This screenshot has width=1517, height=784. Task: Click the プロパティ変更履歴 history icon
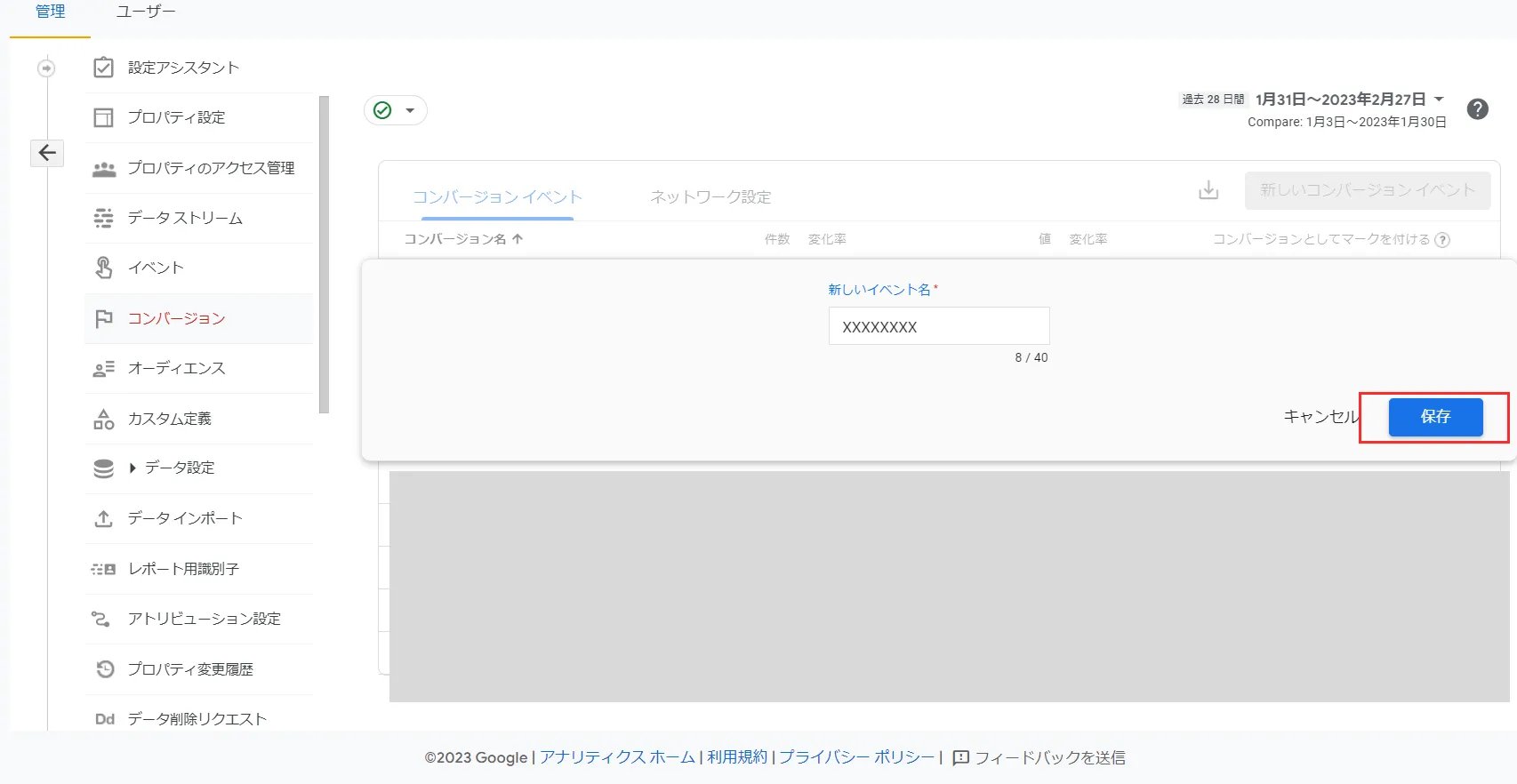(105, 669)
